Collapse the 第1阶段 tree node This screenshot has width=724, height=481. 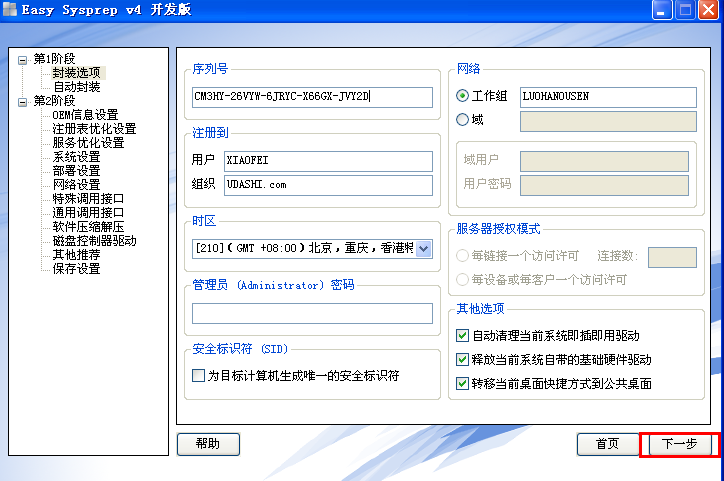(23, 59)
